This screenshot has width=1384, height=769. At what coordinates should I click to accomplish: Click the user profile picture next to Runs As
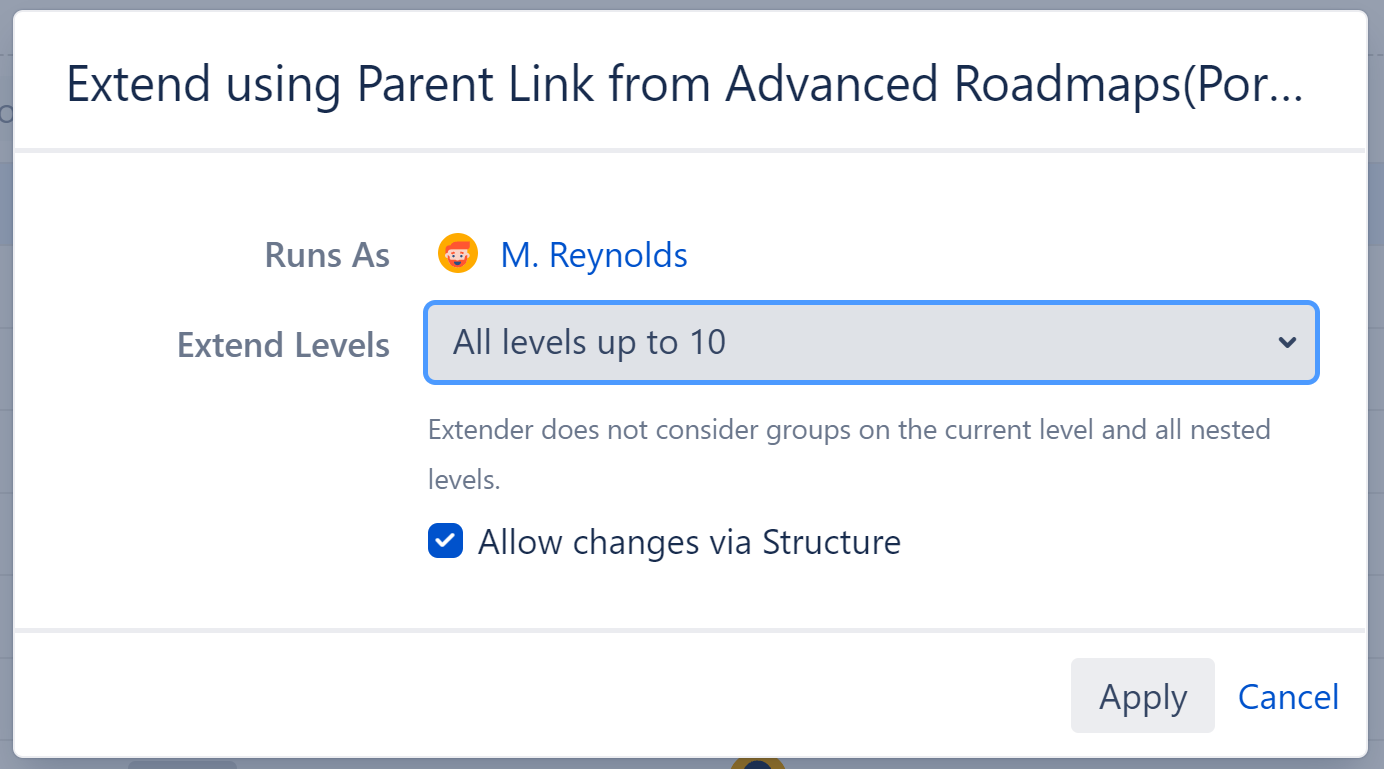click(x=457, y=253)
